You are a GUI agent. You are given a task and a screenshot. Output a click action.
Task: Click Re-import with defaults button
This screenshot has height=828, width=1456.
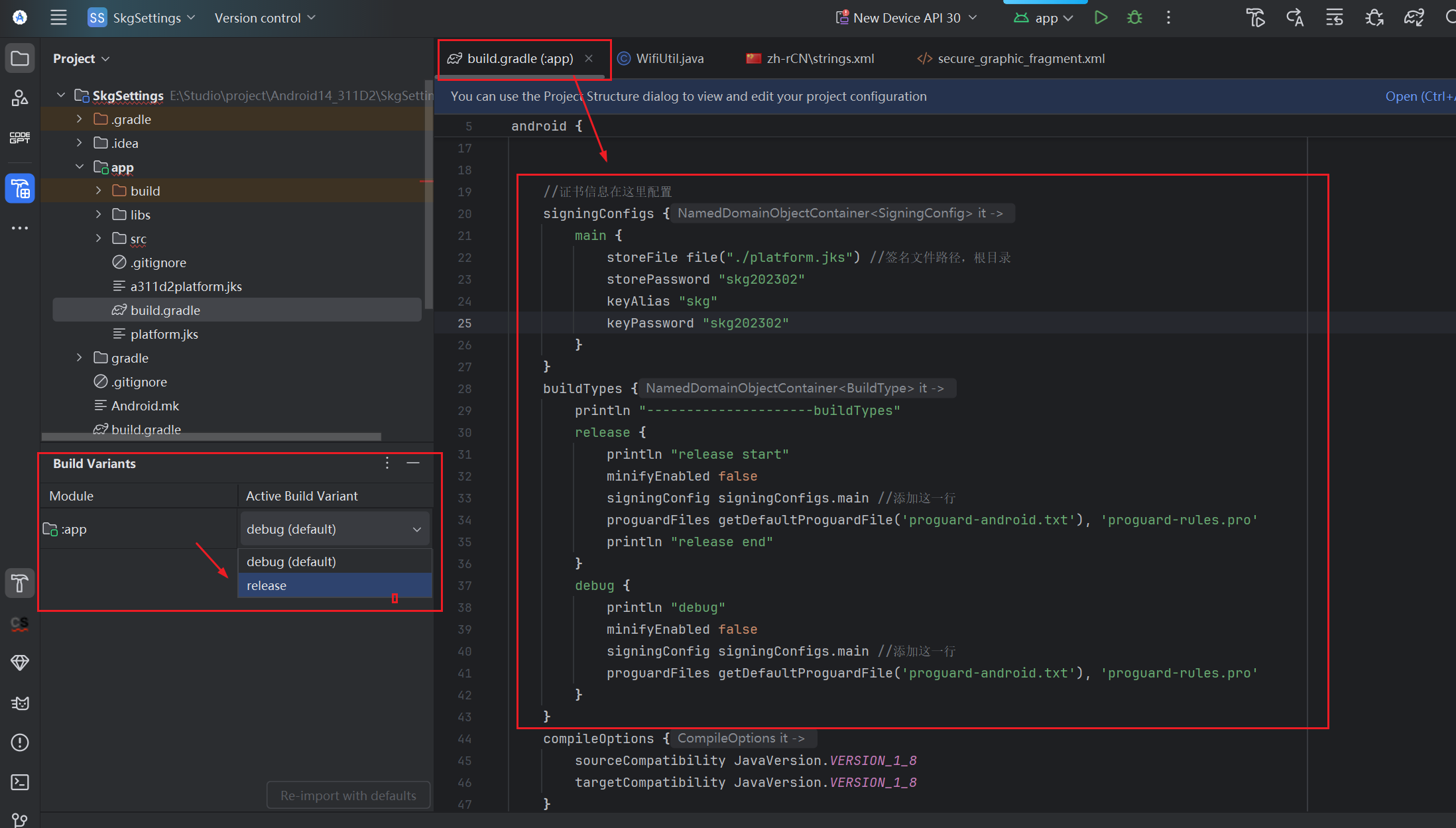coord(348,796)
